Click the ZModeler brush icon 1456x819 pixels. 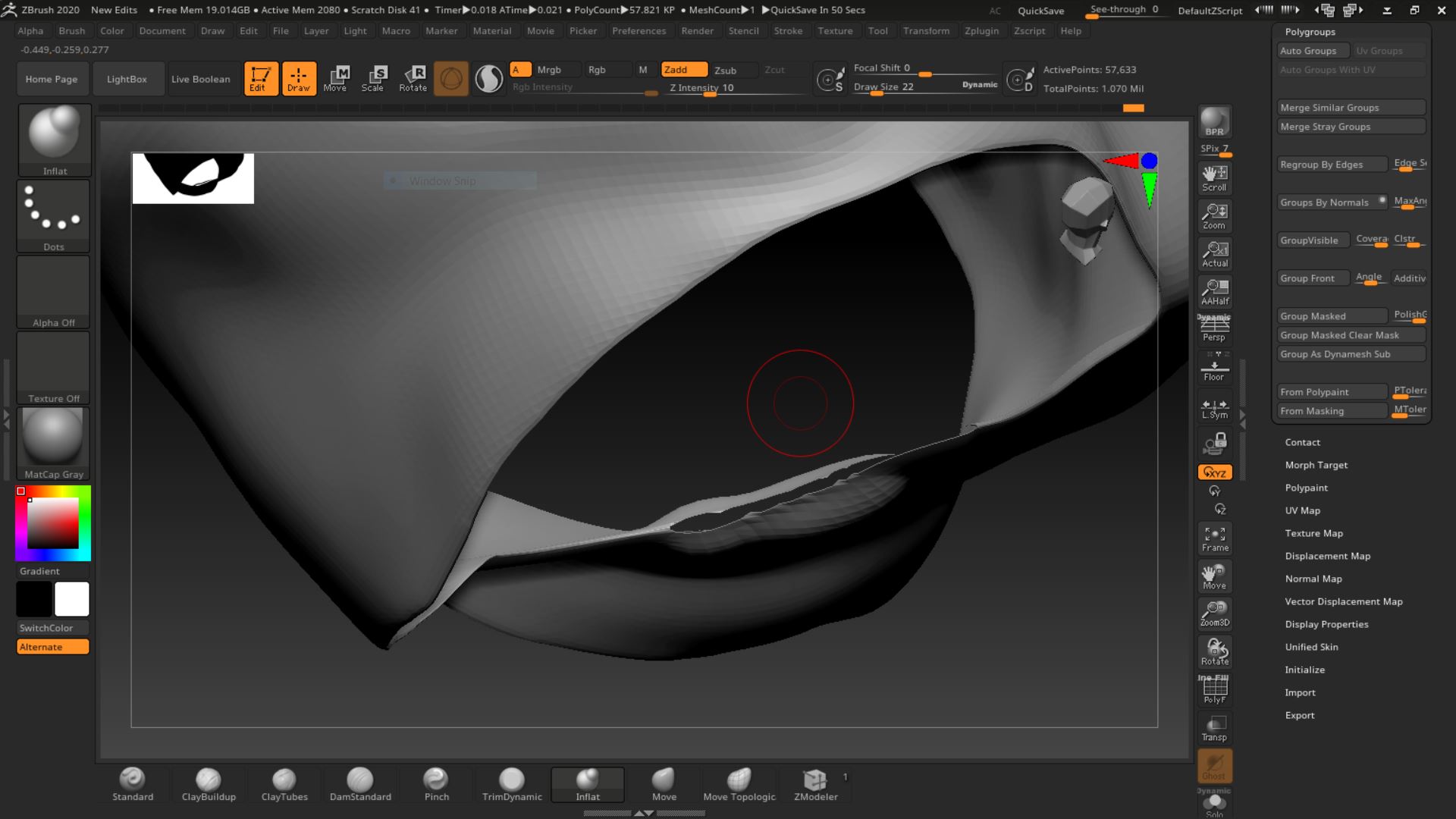(815, 780)
